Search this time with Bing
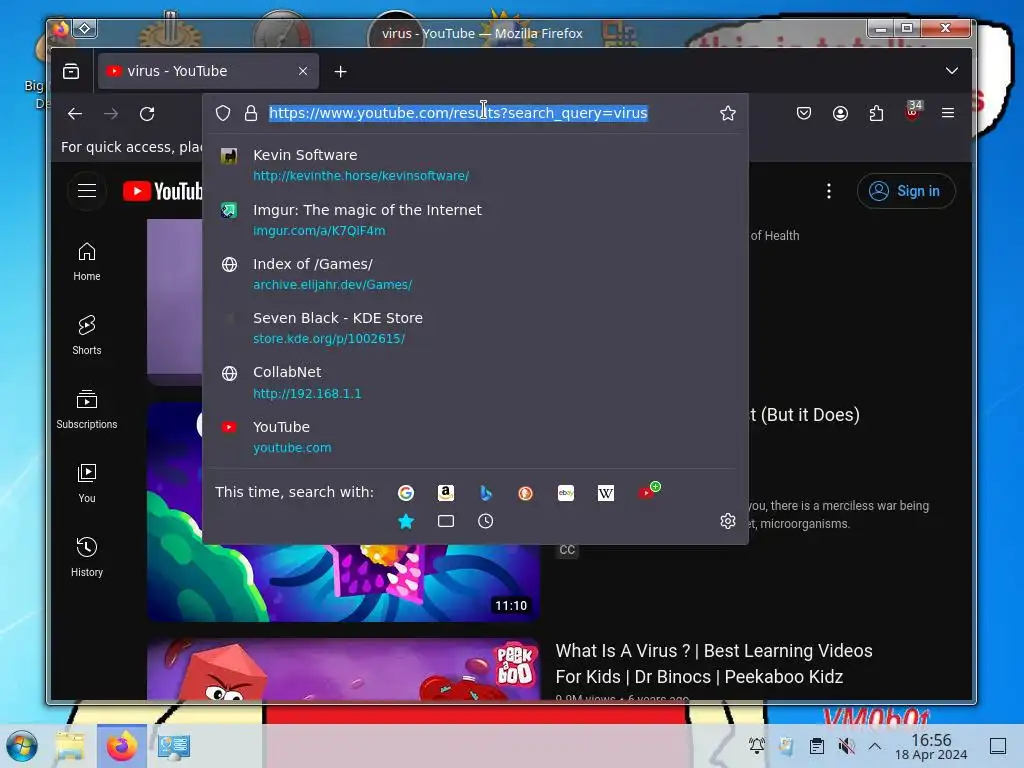The width and height of the screenshot is (1024, 768). [485, 492]
